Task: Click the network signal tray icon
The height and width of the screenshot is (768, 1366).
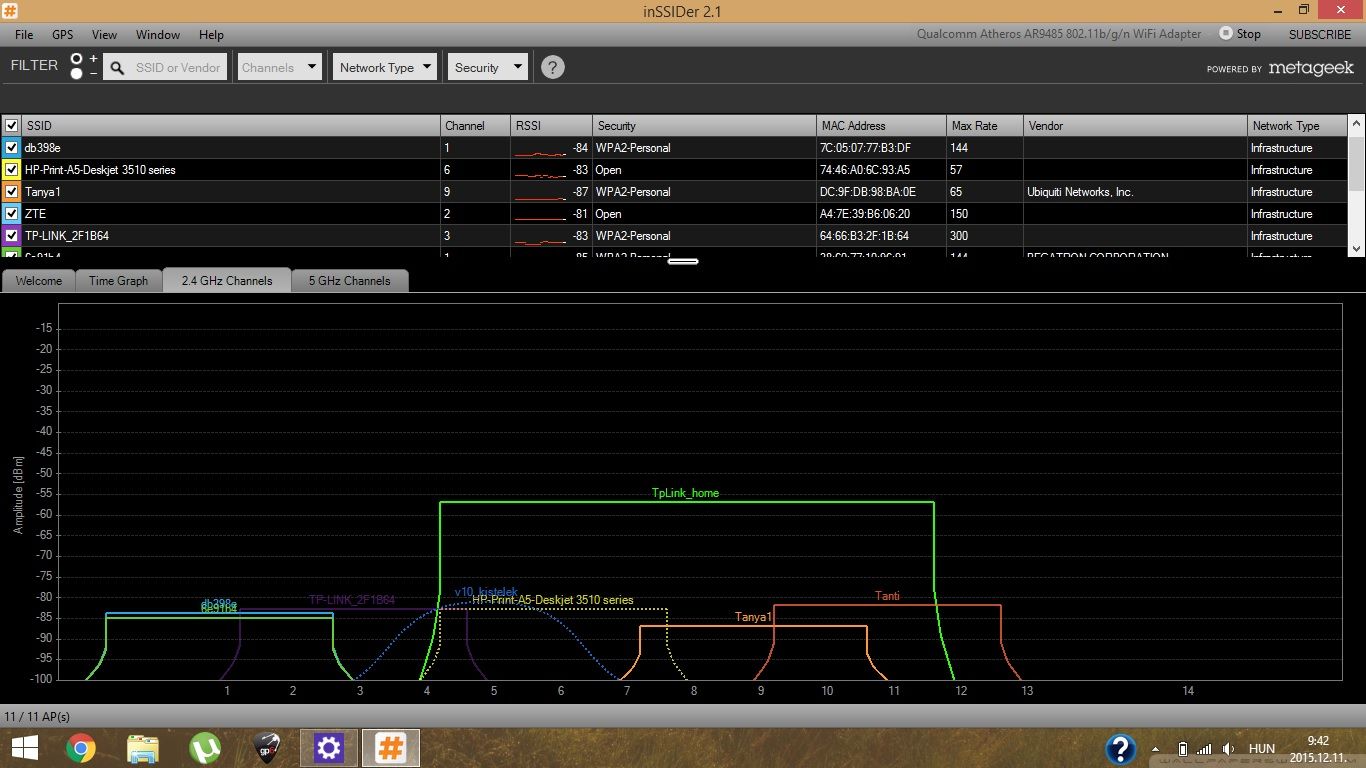Action: [x=1204, y=749]
